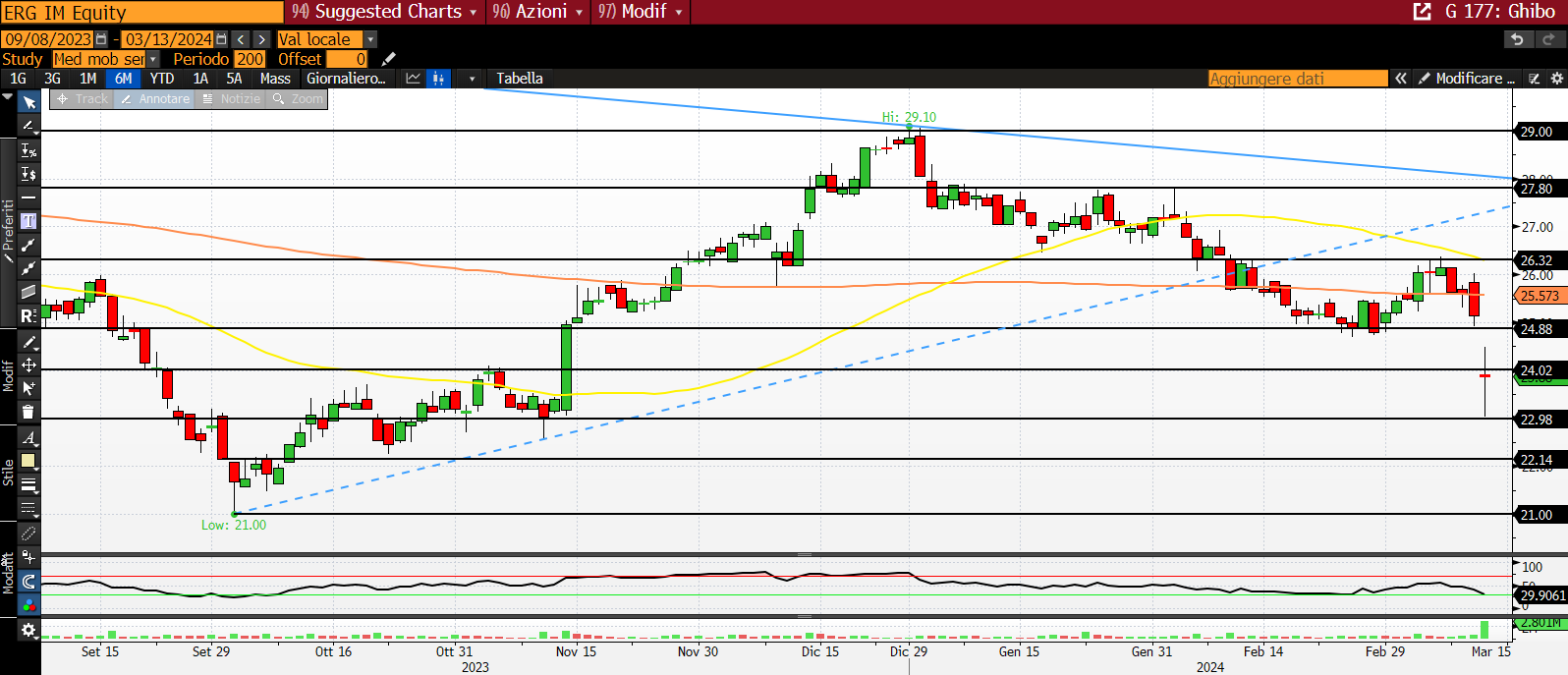Choose the price change dollar measurement tool
Screen dimensions: 1568x675
[28, 174]
